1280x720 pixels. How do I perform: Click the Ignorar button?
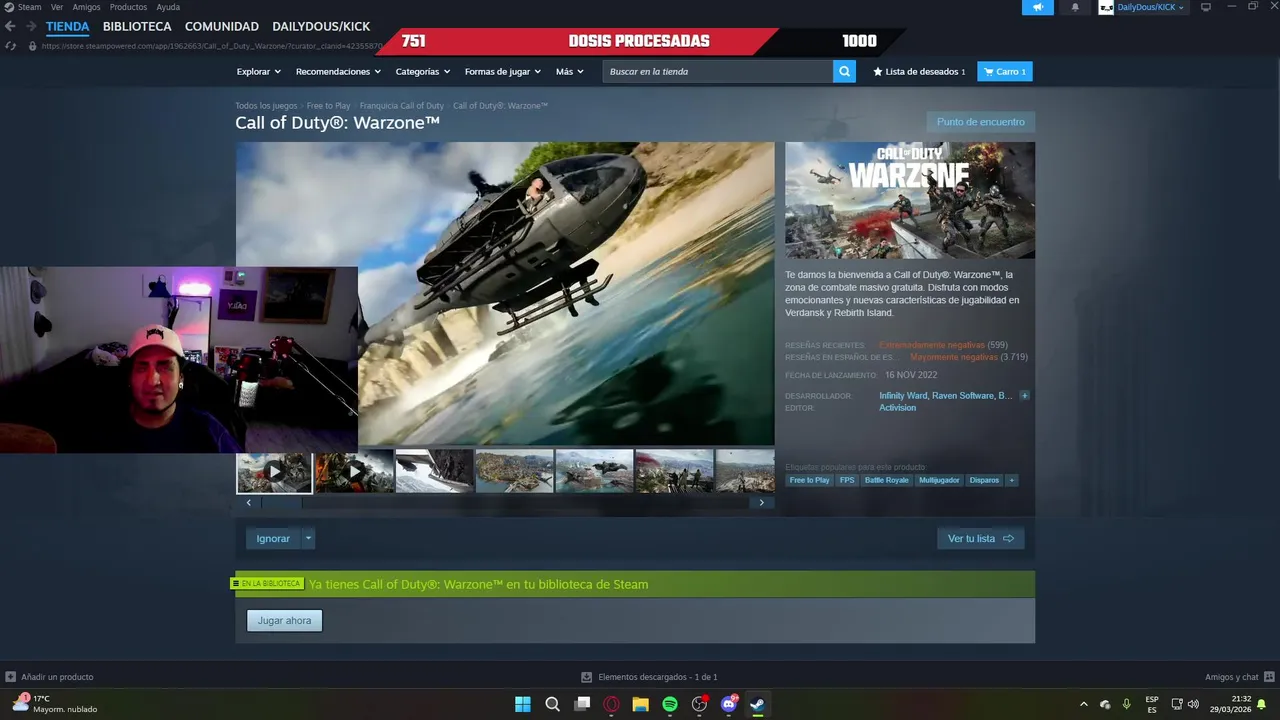[273, 539]
